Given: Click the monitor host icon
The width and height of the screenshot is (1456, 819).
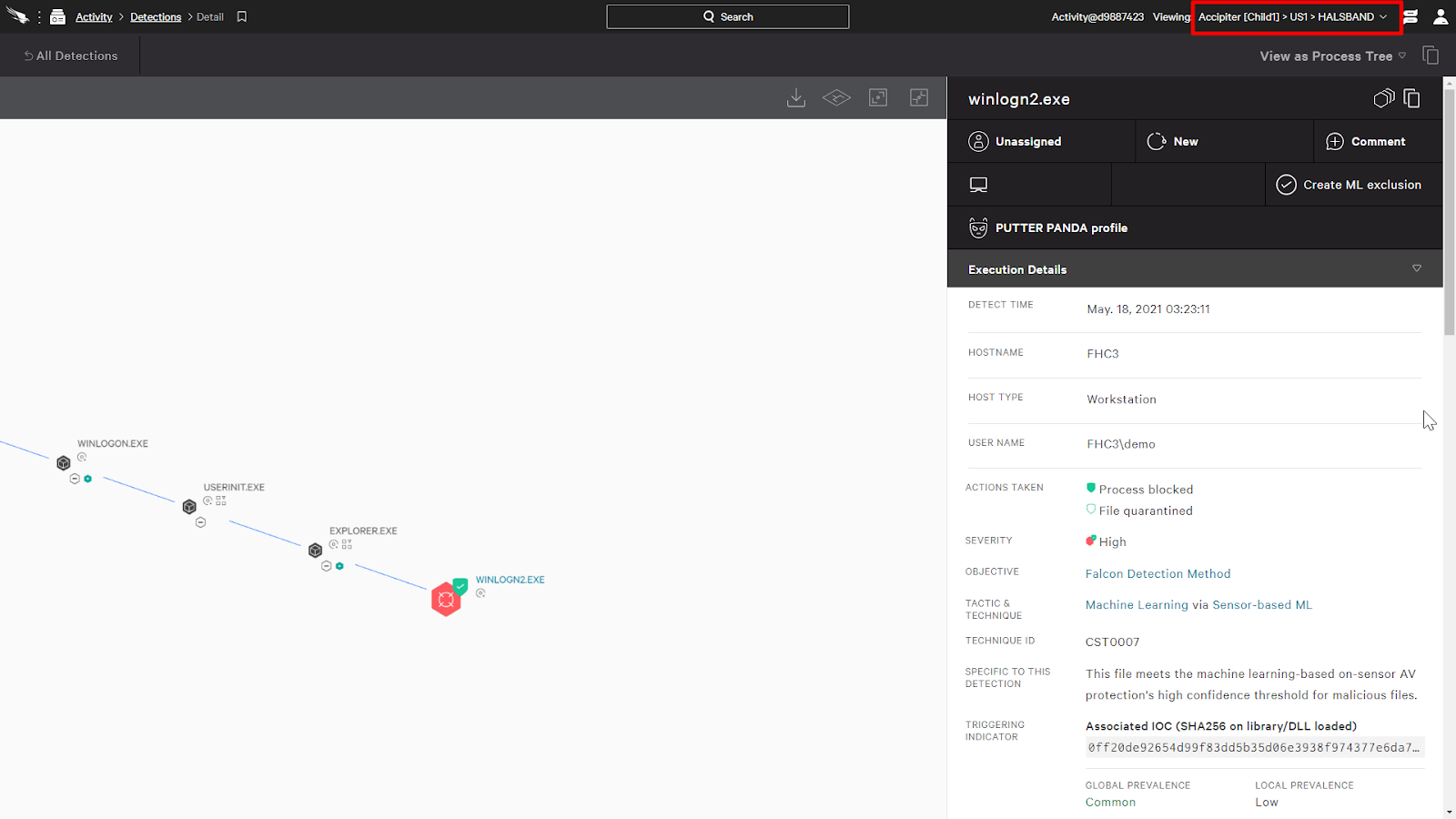Looking at the screenshot, I should tap(978, 185).
